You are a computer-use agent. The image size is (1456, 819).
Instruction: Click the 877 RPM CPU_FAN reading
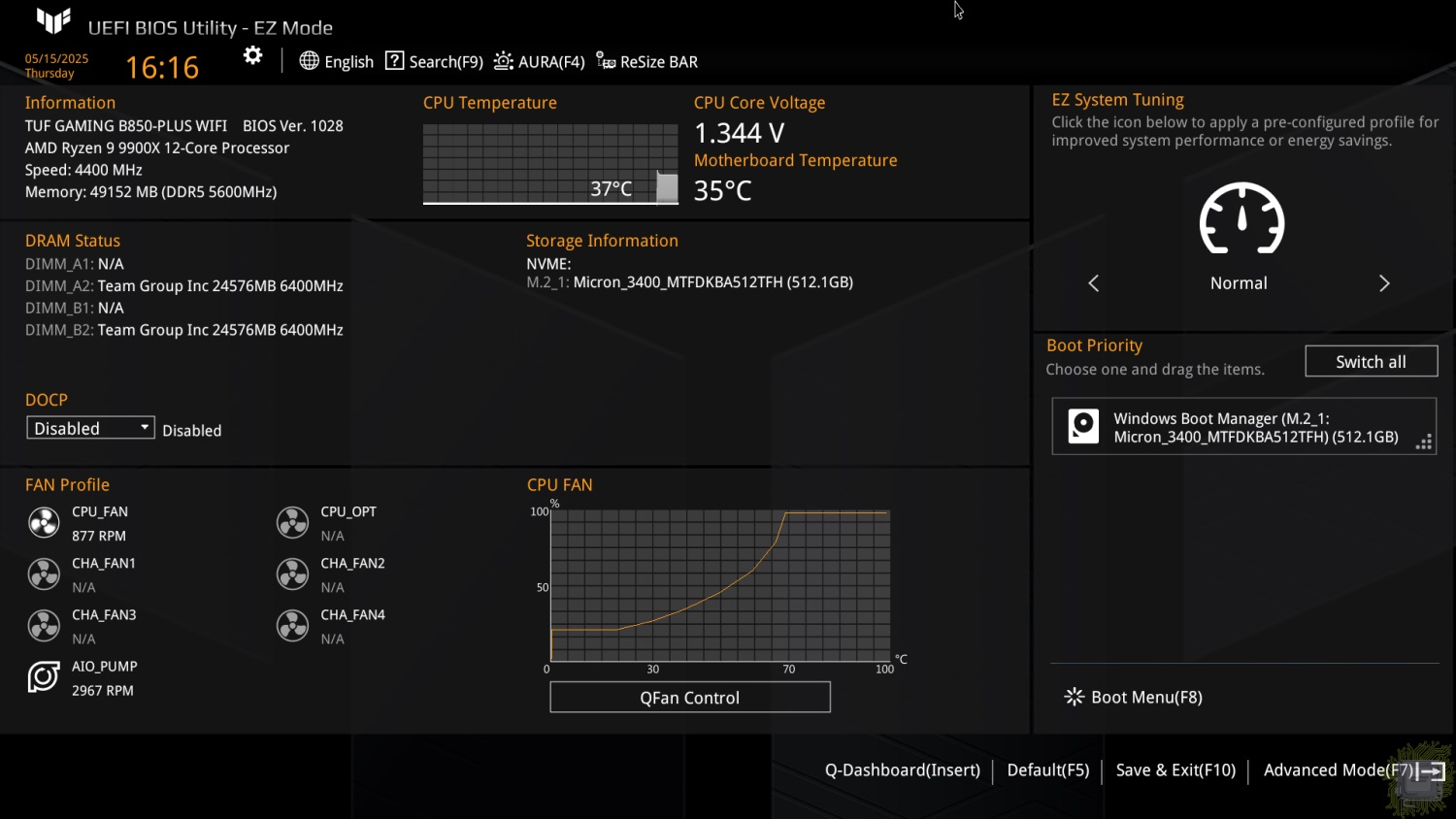click(99, 536)
